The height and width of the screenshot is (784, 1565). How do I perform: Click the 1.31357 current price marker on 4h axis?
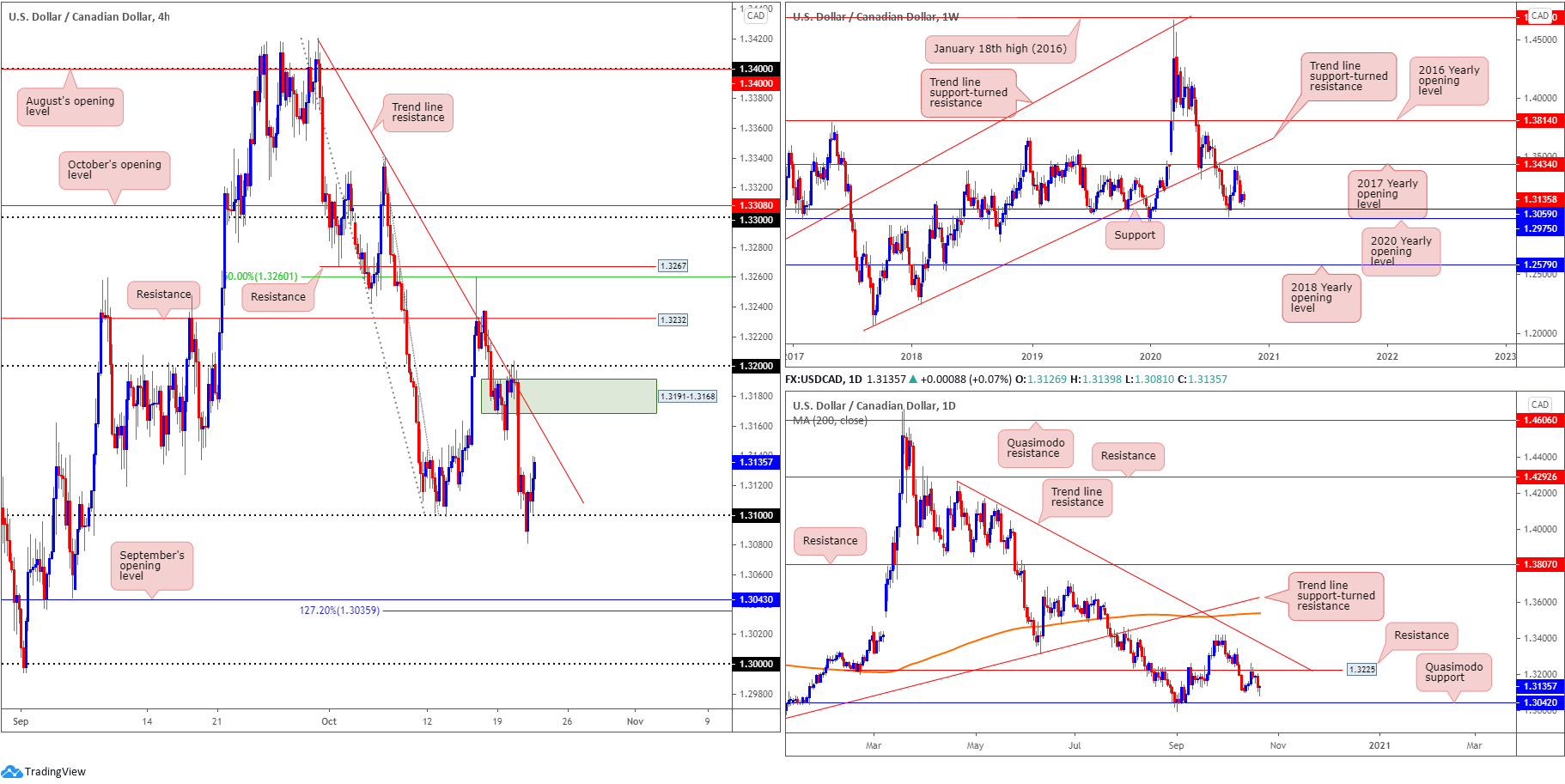click(x=756, y=462)
